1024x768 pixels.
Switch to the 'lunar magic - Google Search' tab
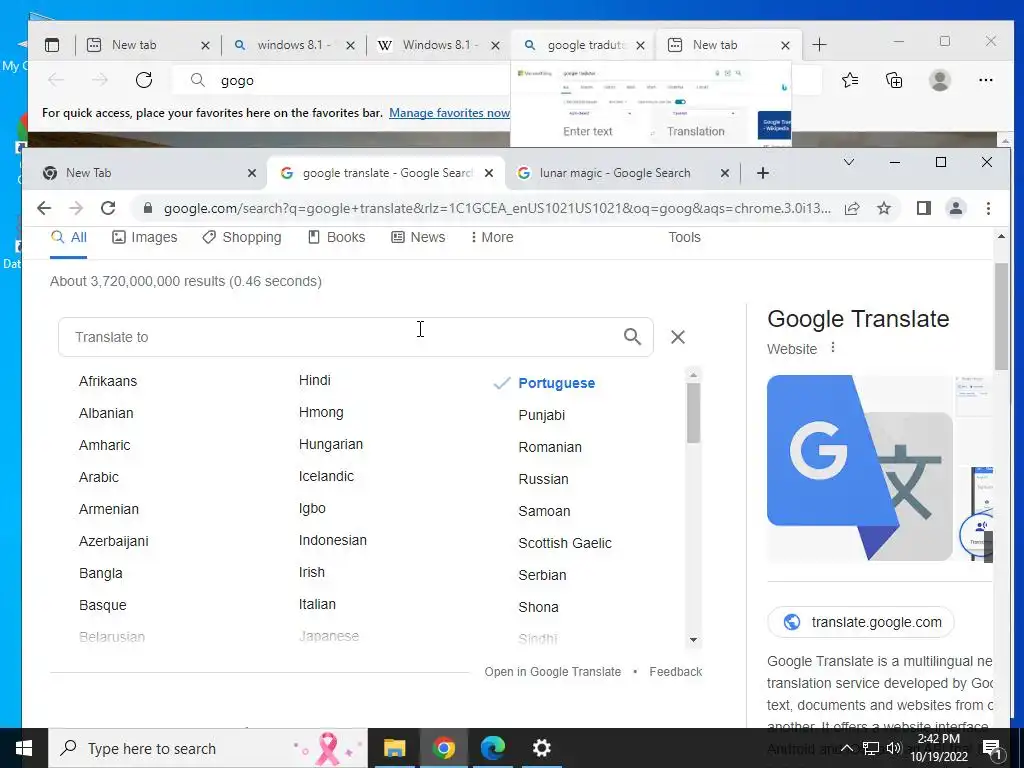point(615,173)
